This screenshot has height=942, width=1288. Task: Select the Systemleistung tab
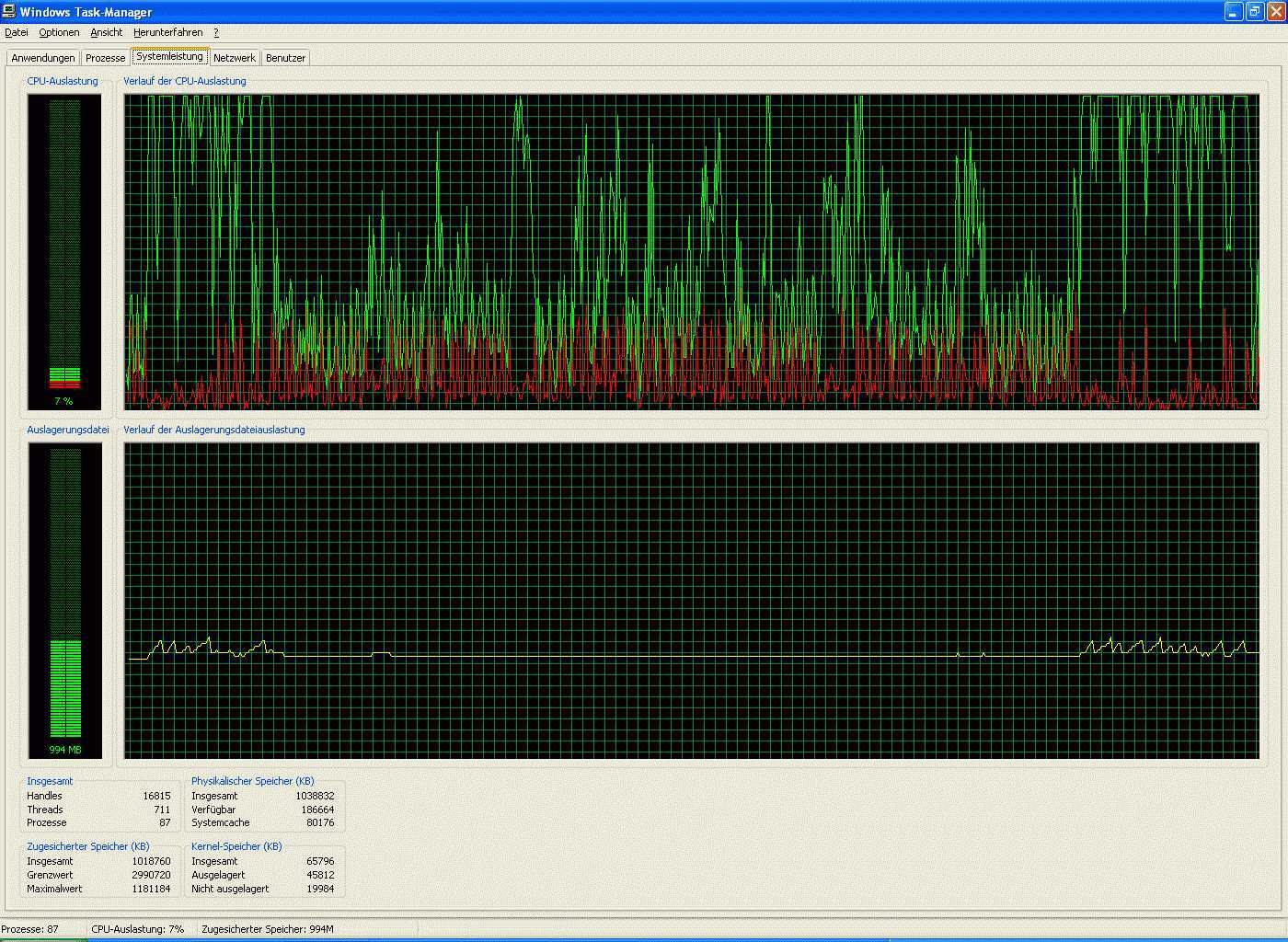point(169,56)
